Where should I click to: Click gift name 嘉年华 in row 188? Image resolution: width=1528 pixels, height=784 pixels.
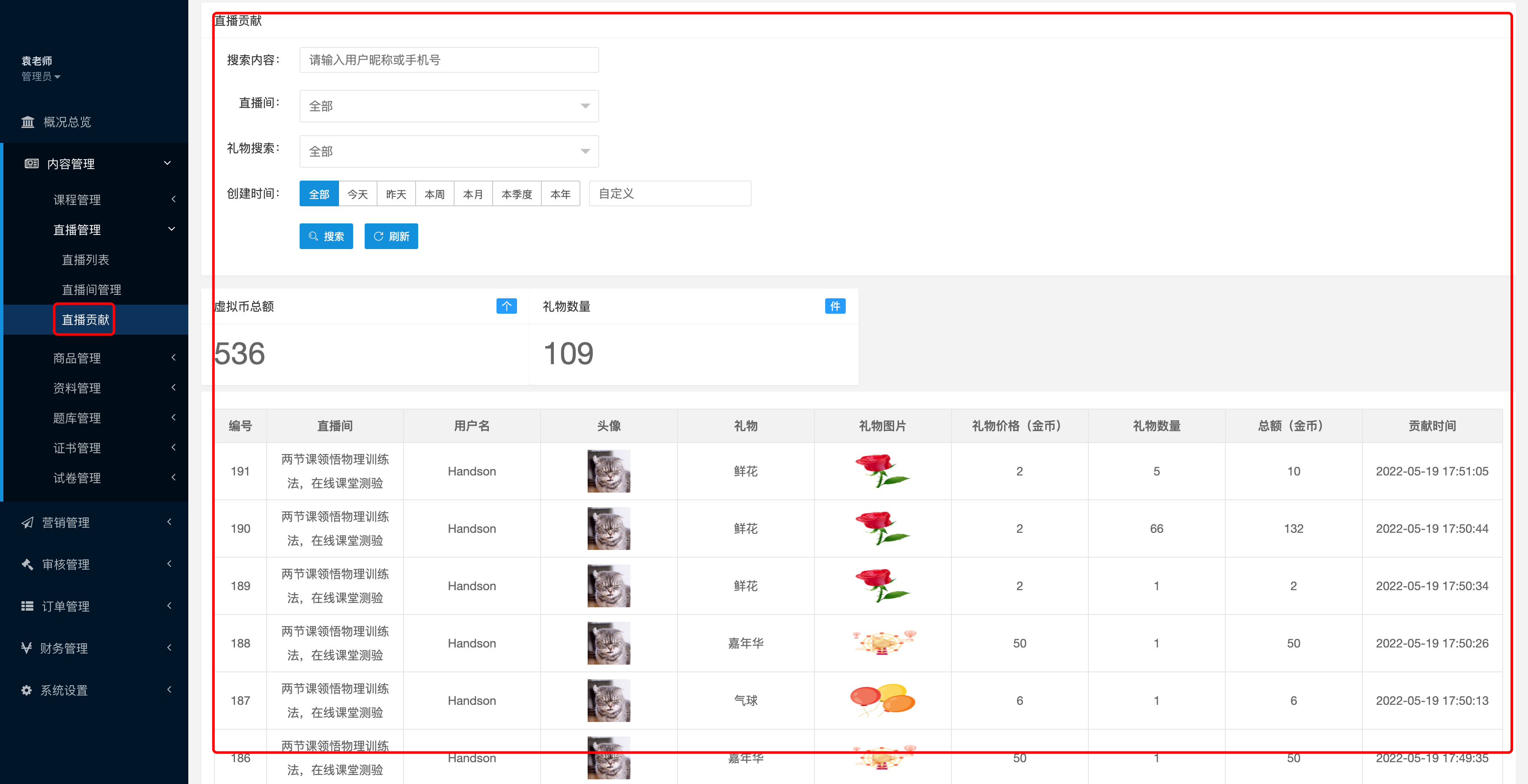(x=746, y=643)
